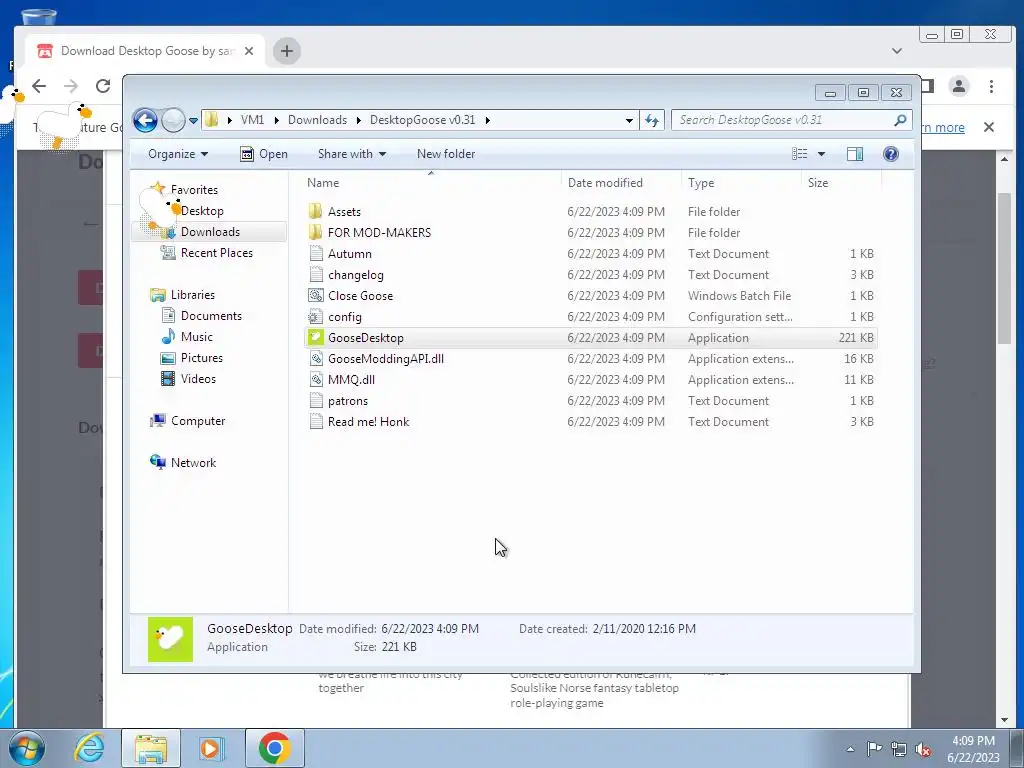The width and height of the screenshot is (1024, 768).
Task: Click Downloads in the address breadcrumb
Action: pyautogui.click(x=317, y=120)
